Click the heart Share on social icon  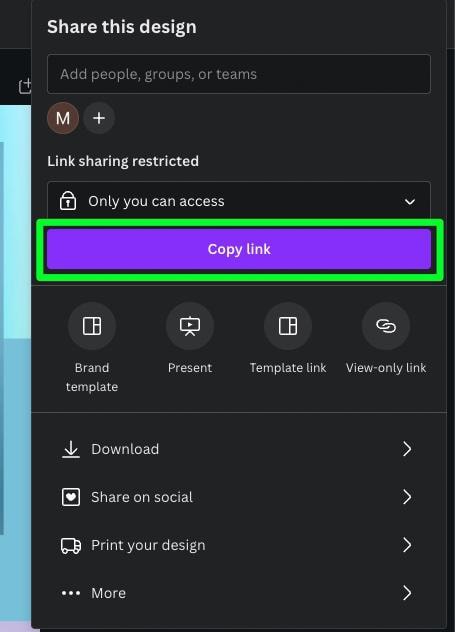[x=71, y=497]
